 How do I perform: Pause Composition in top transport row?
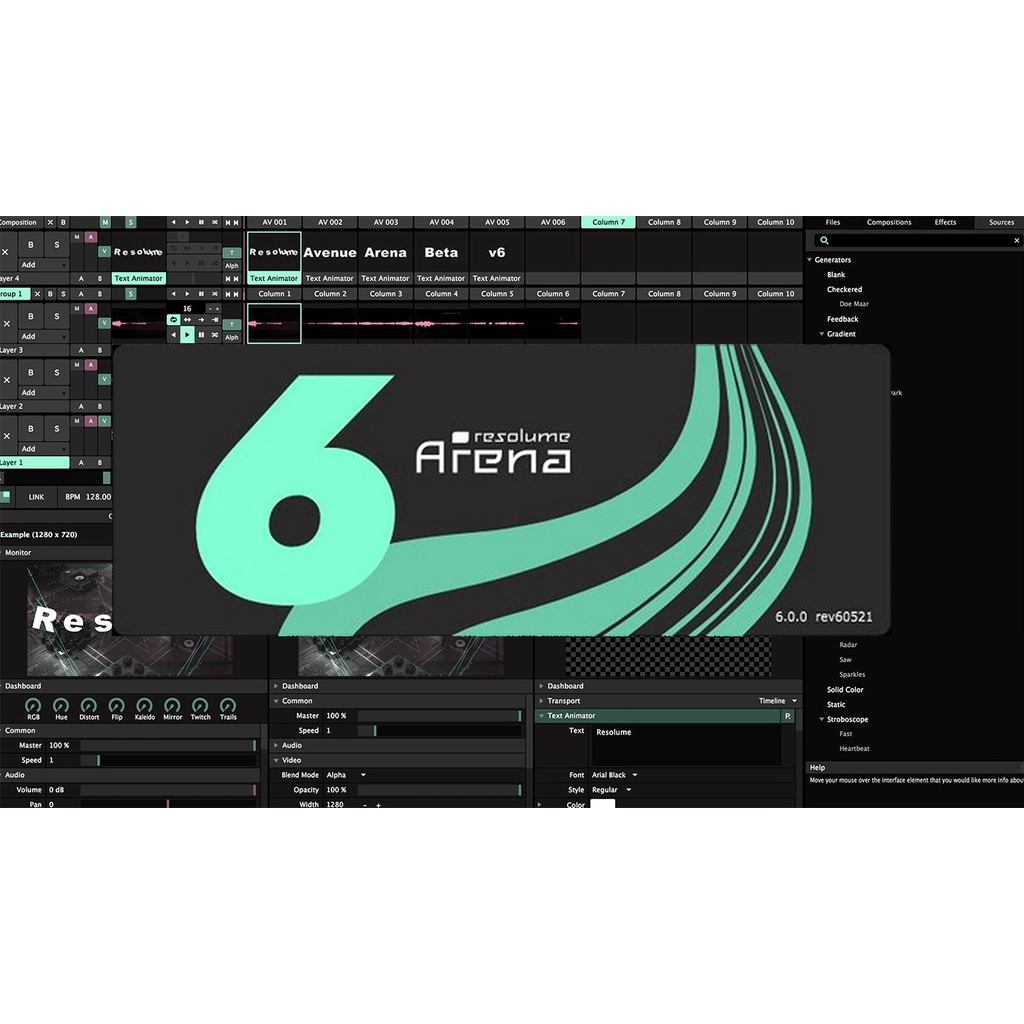201,222
